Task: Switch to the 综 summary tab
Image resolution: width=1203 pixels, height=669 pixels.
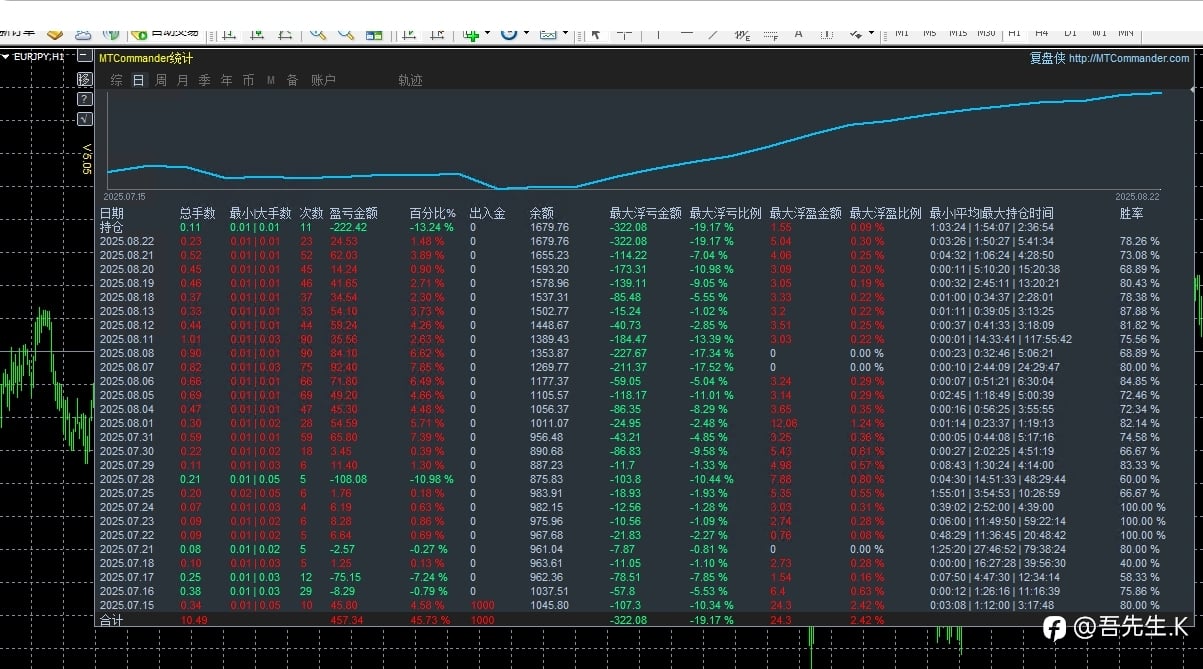Action: click(117, 80)
